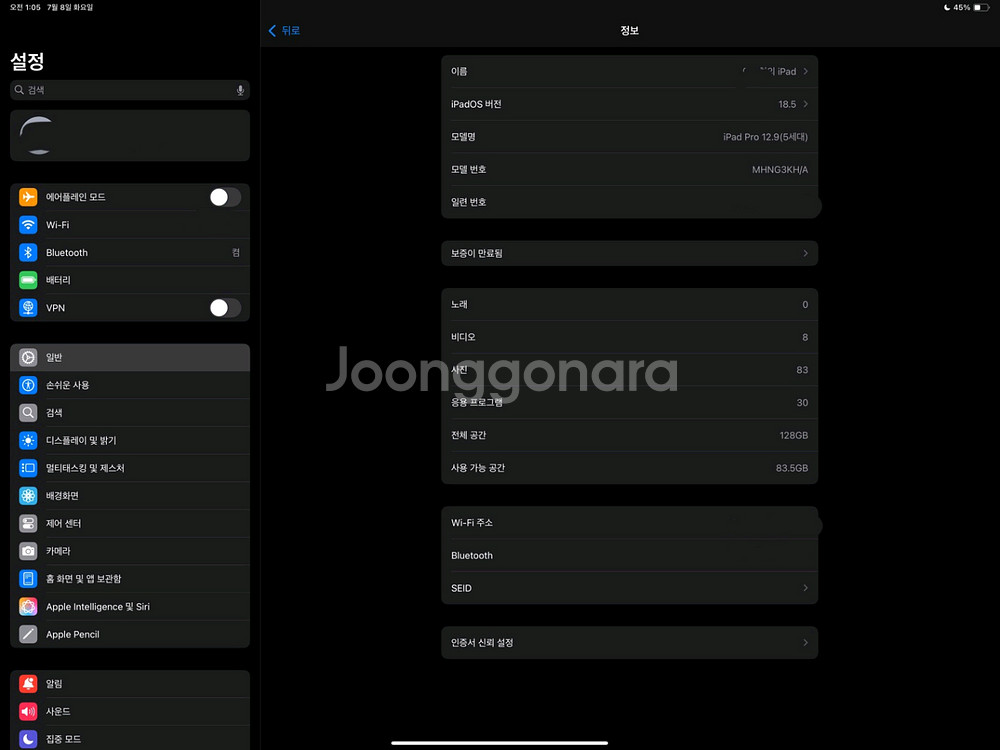Expand SEID row chevron
This screenshot has height=750, width=1000.
tap(805, 588)
